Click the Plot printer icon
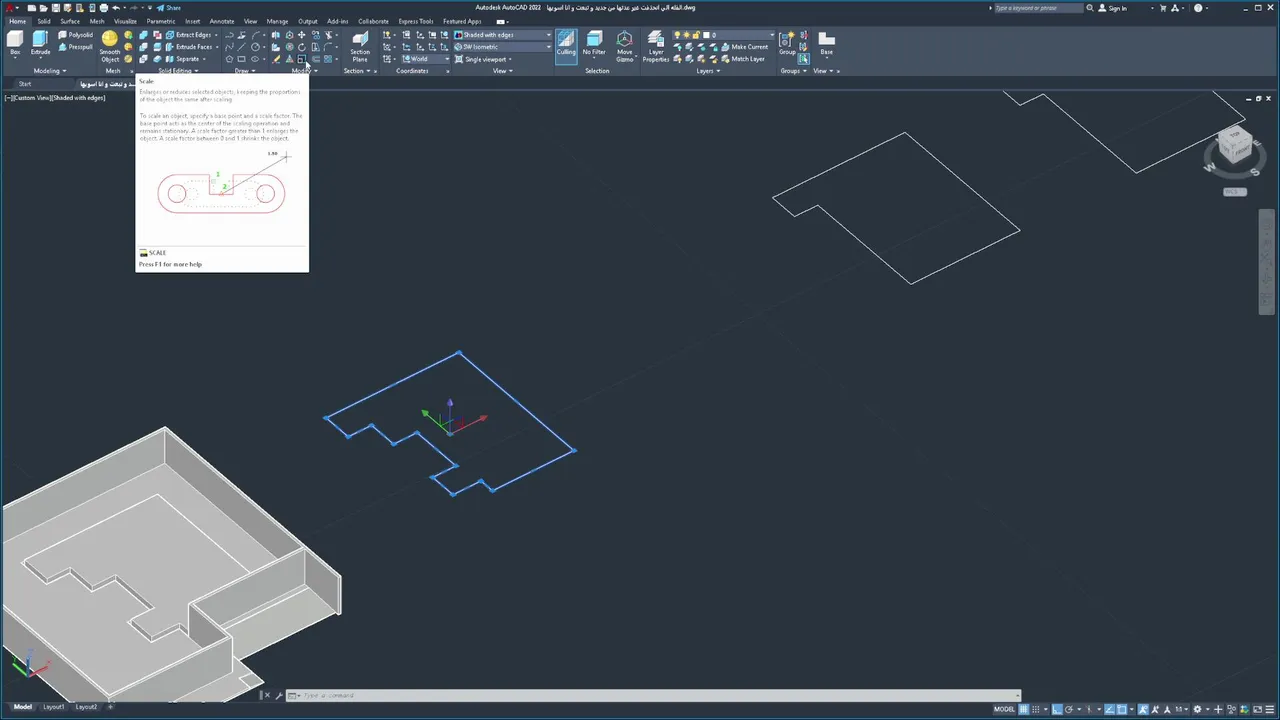 click(x=104, y=8)
